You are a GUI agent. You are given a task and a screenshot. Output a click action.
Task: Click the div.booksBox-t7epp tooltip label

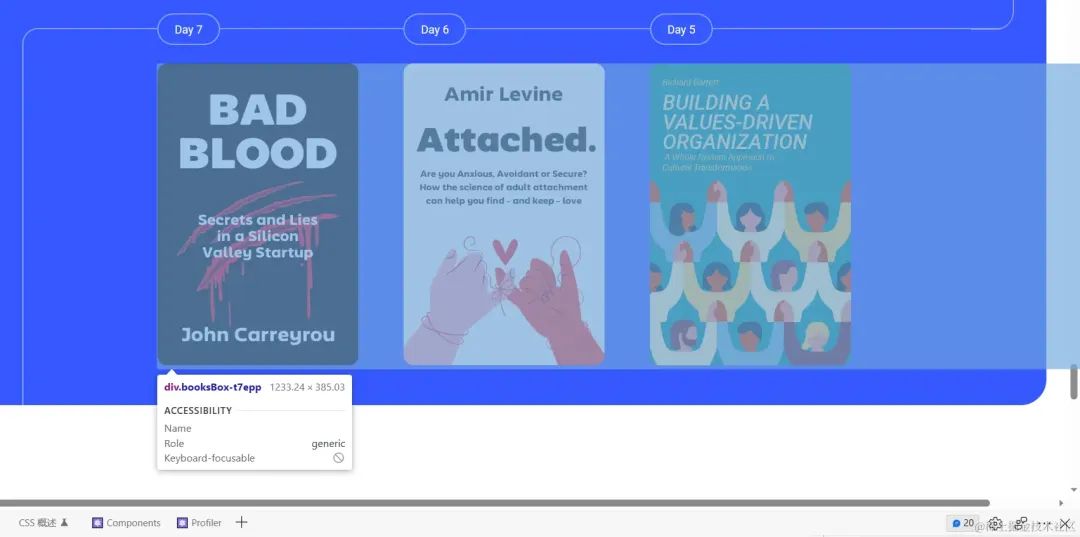pos(213,387)
